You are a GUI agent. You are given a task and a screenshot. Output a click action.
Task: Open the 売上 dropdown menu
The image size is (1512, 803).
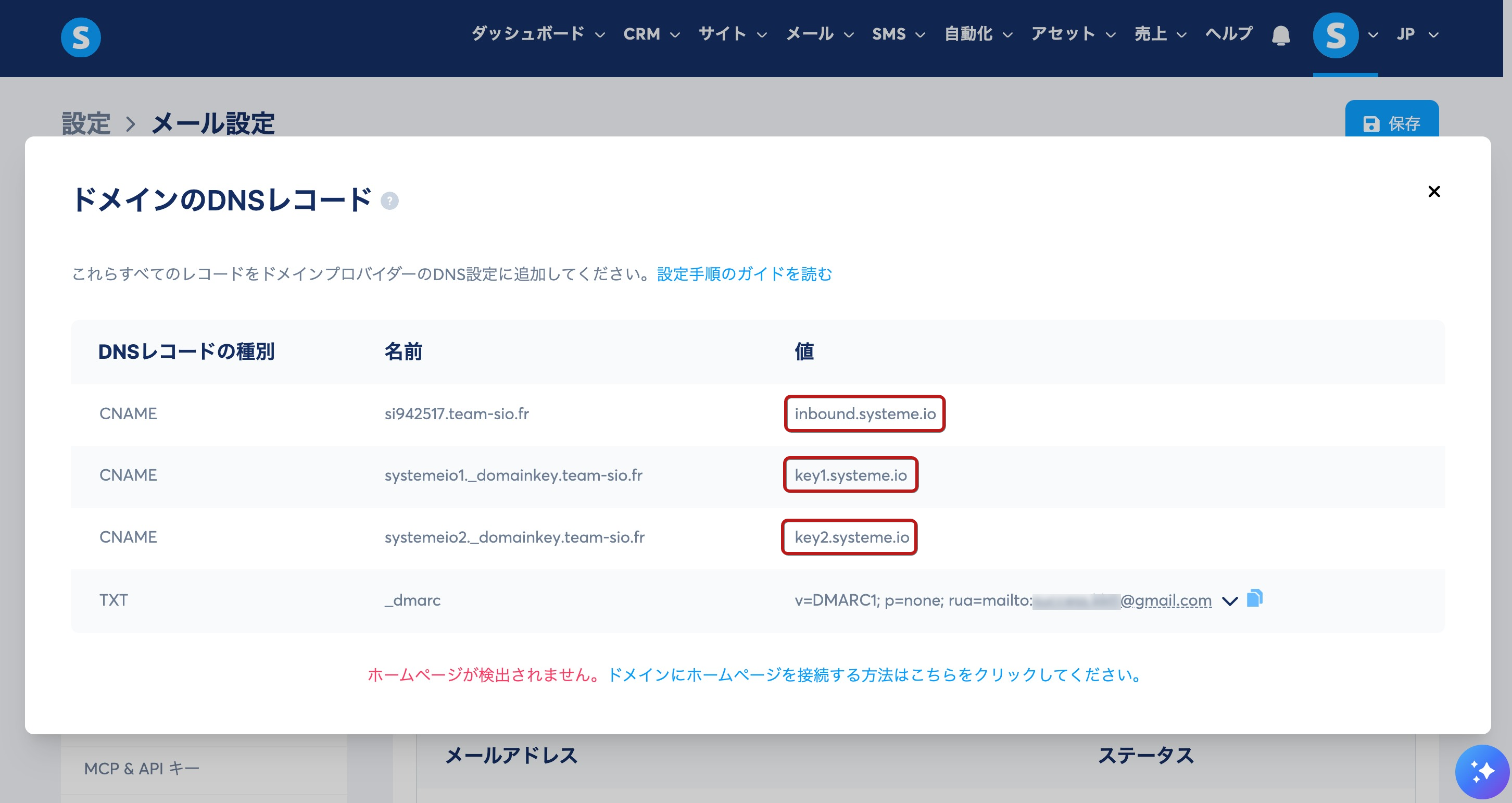point(1161,34)
